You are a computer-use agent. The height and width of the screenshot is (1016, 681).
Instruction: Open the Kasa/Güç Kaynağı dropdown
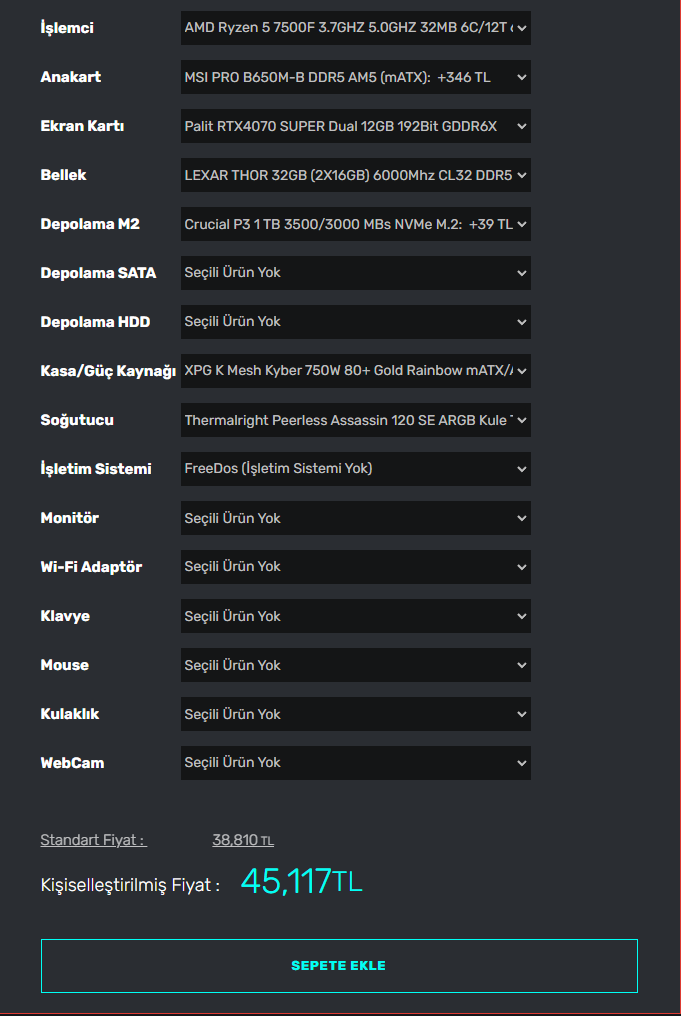coord(355,371)
